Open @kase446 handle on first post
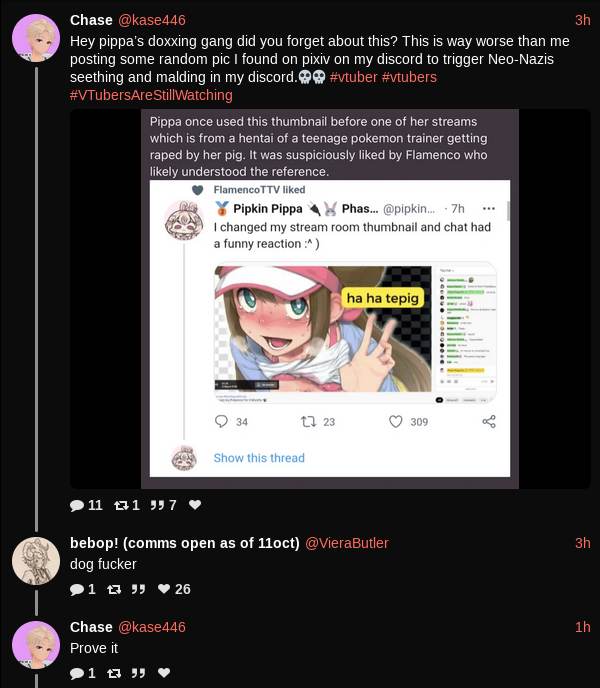The width and height of the screenshot is (600, 688). tap(152, 20)
